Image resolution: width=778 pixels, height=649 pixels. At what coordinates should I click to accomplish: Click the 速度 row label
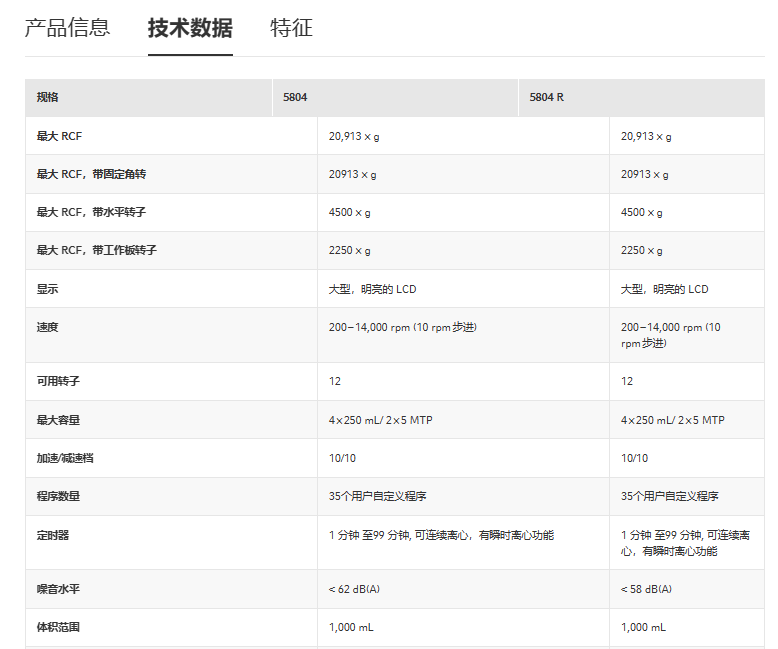pos(48,327)
